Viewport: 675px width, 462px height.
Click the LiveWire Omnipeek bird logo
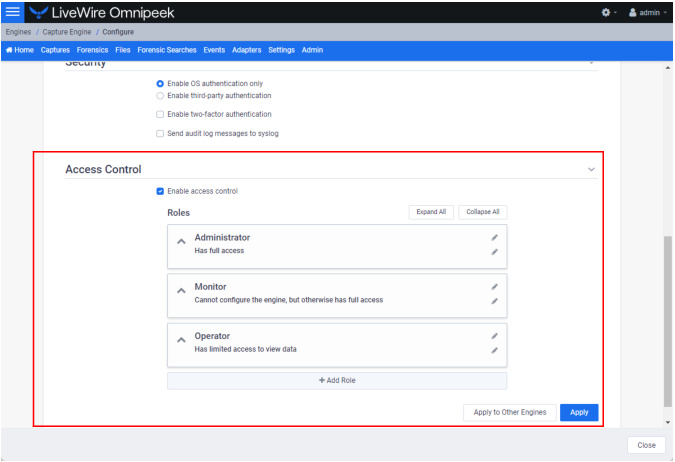pyautogui.click(x=38, y=12)
